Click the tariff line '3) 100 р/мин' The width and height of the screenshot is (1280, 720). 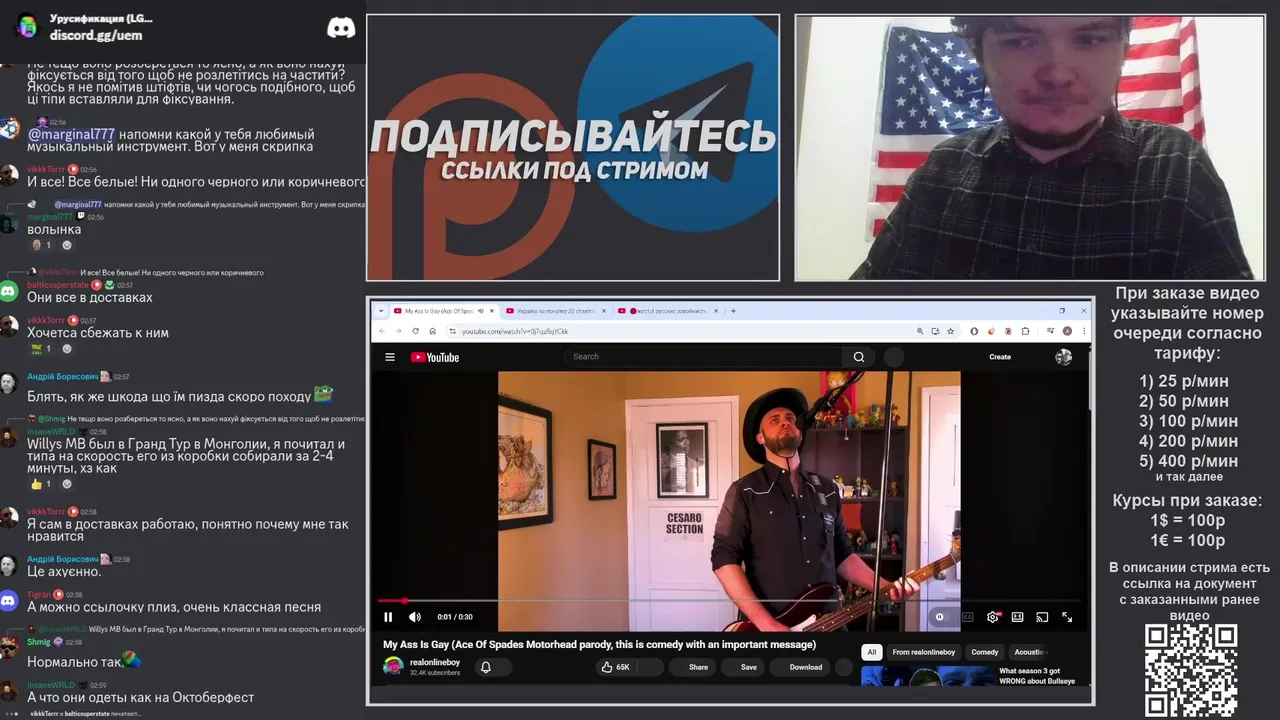point(1188,421)
